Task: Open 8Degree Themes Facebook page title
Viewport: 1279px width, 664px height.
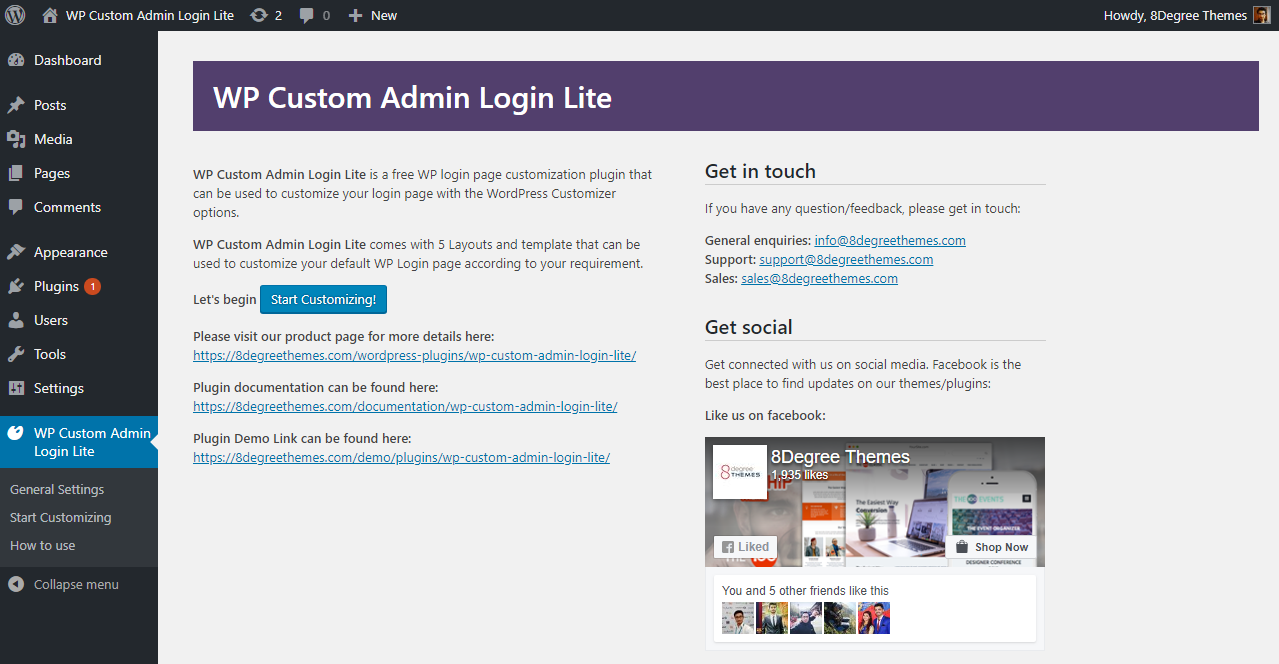Action: click(840, 457)
